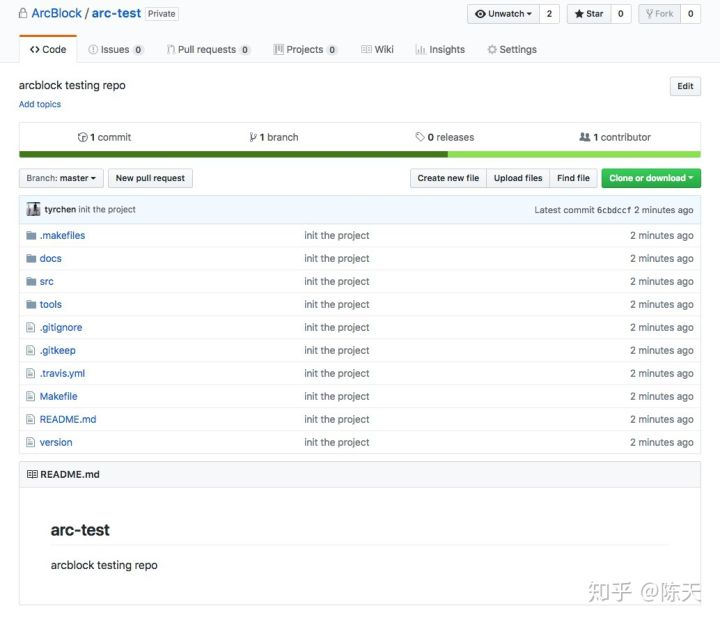
Task: Click the .gitkeep file icon
Action: pos(31,350)
